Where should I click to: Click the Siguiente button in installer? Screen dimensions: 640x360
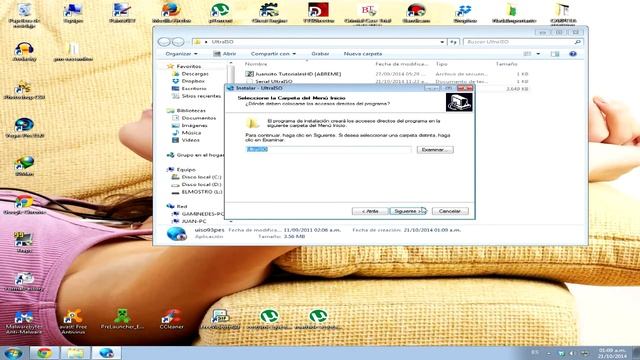tap(408, 211)
